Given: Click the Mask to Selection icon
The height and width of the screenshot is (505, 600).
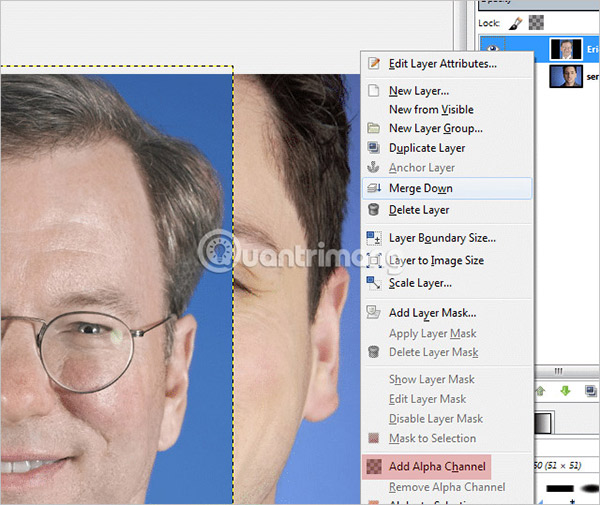Looking at the screenshot, I should [x=373, y=438].
